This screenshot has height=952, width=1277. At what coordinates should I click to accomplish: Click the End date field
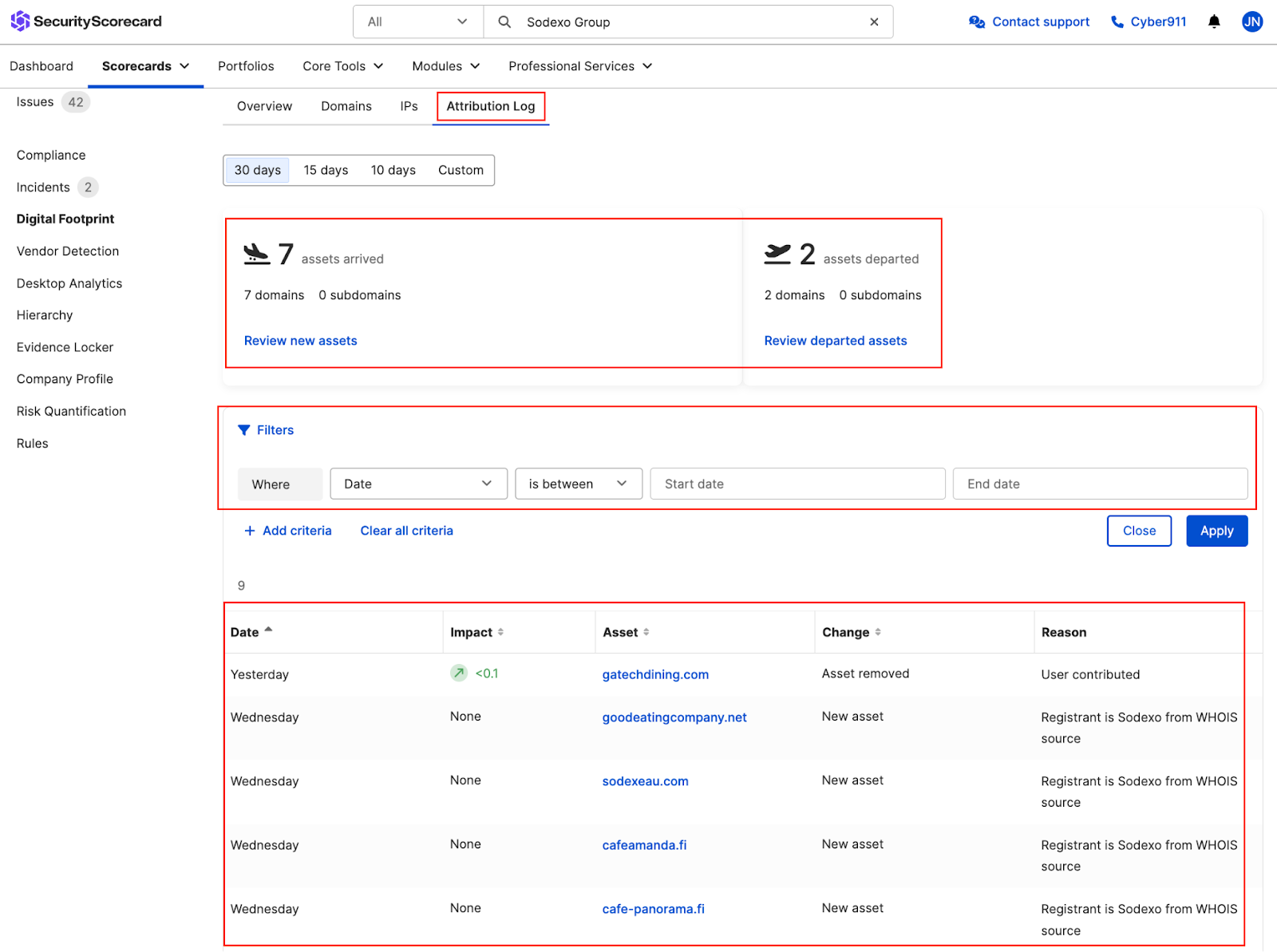(1101, 484)
